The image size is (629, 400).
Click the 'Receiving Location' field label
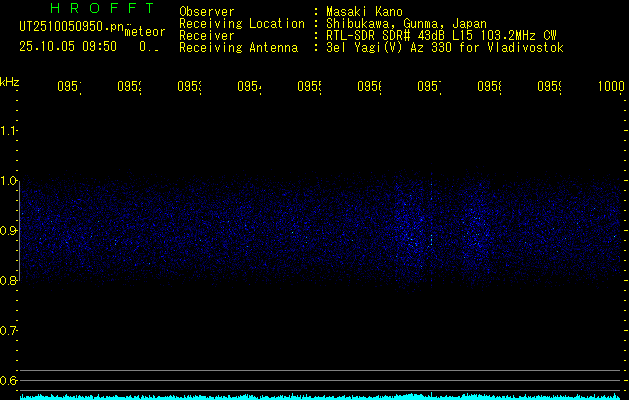[242, 24]
